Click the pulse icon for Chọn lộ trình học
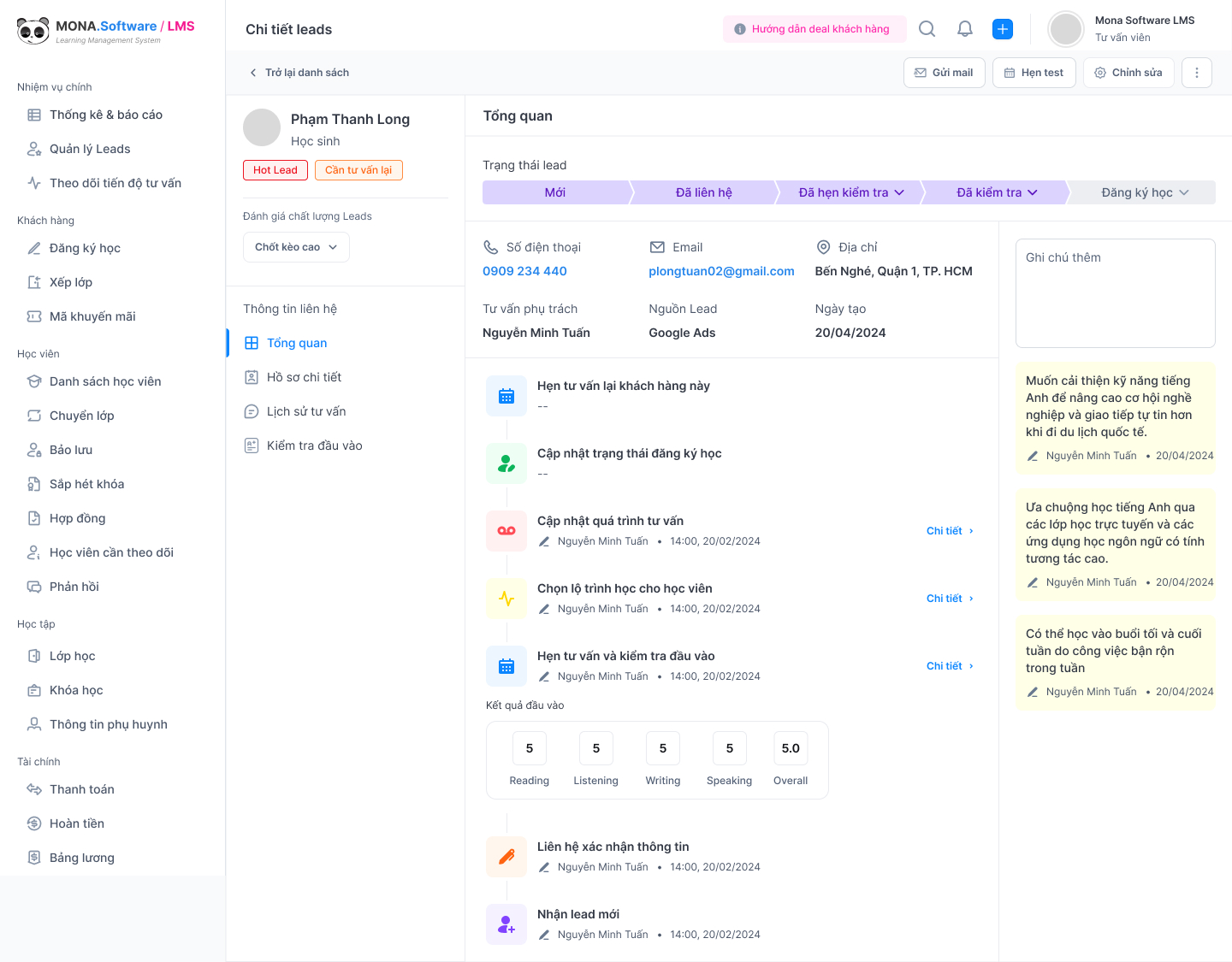Image resolution: width=1232 pixels, height=962 pixels. coord(506,599)
